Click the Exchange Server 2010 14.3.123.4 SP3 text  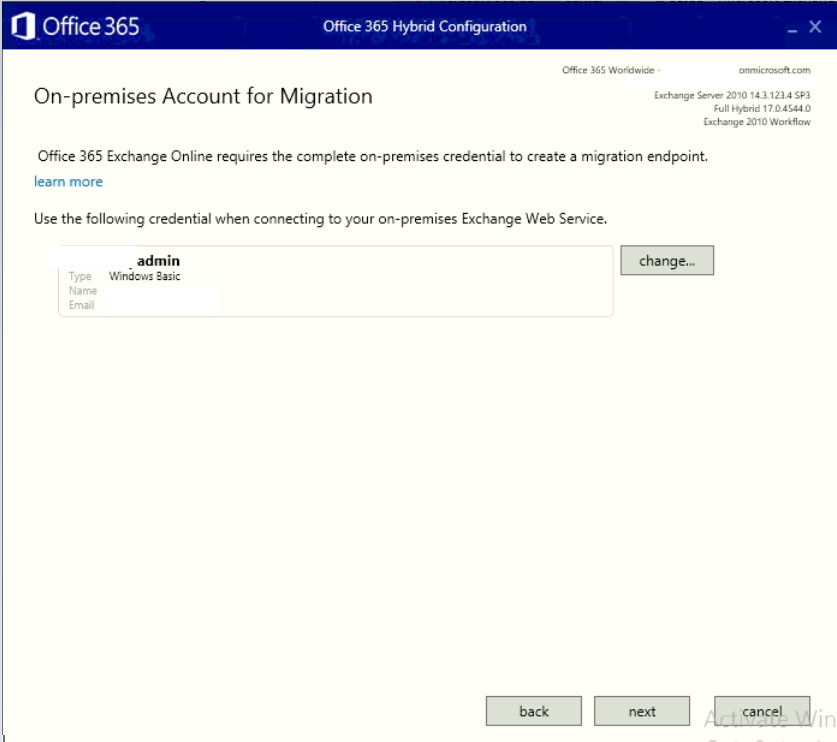click(x=732, y=95)
